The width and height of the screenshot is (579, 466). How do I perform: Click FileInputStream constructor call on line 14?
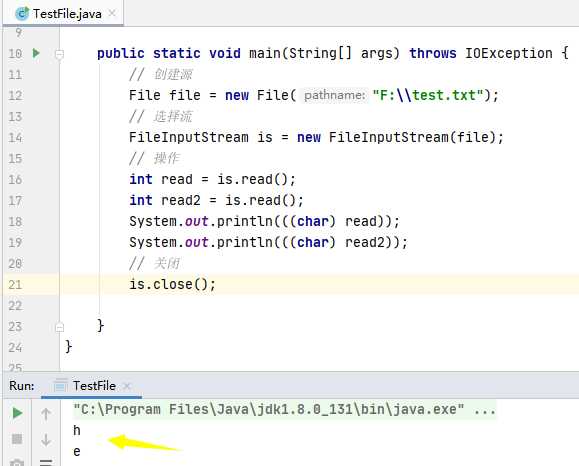coord(416,137)
